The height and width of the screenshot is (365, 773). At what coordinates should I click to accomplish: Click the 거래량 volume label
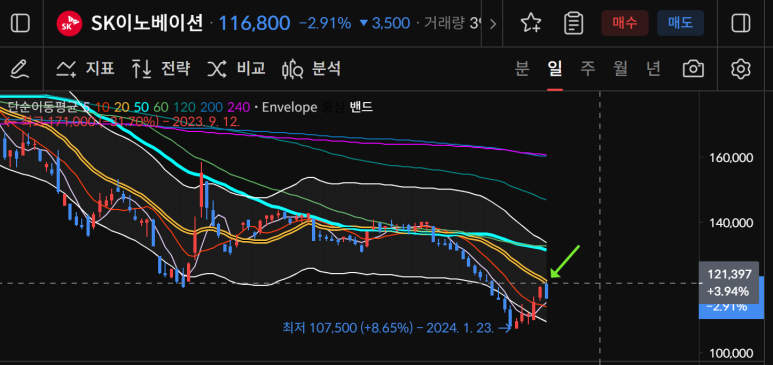point(444,23)
